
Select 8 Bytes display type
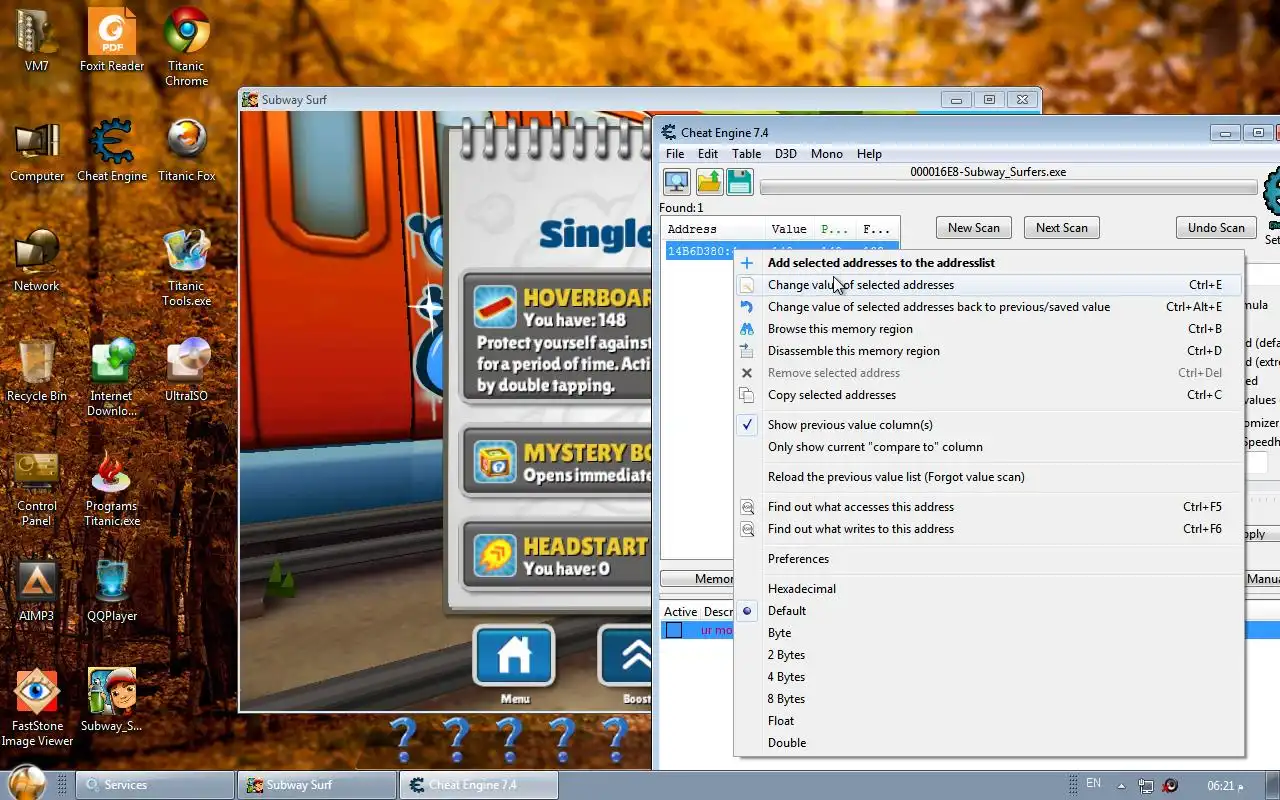989,699
